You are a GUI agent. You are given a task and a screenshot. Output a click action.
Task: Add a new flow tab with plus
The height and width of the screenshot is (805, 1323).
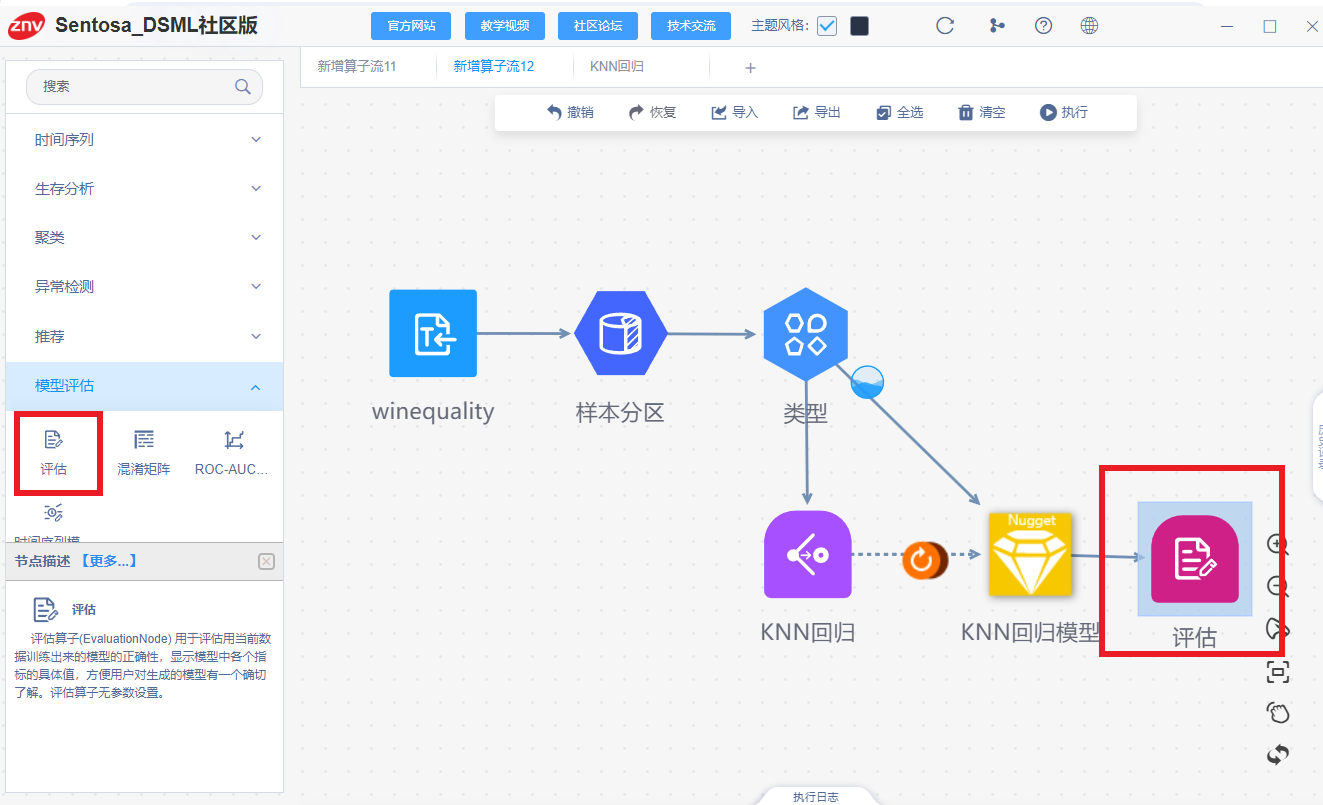(x=751, y=68)
